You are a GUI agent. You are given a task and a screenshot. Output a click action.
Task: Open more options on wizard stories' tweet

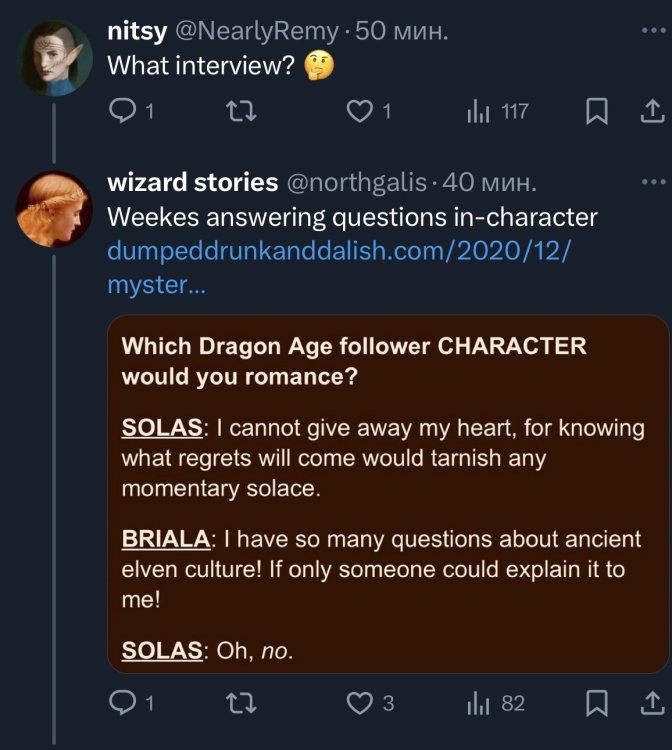[x=652, y=182]
